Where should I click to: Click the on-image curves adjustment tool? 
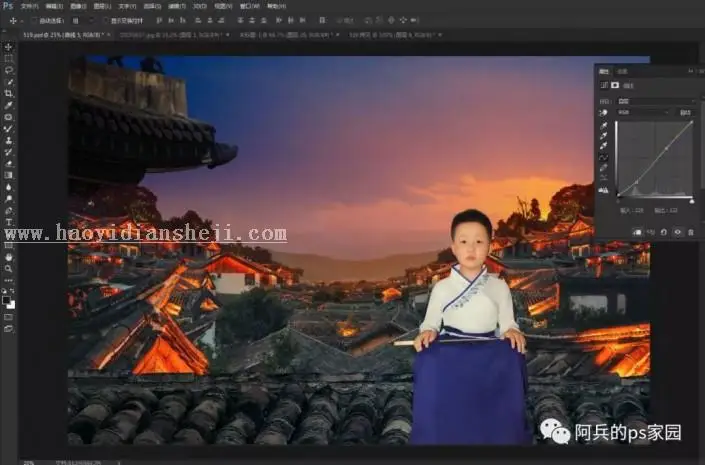603,112
